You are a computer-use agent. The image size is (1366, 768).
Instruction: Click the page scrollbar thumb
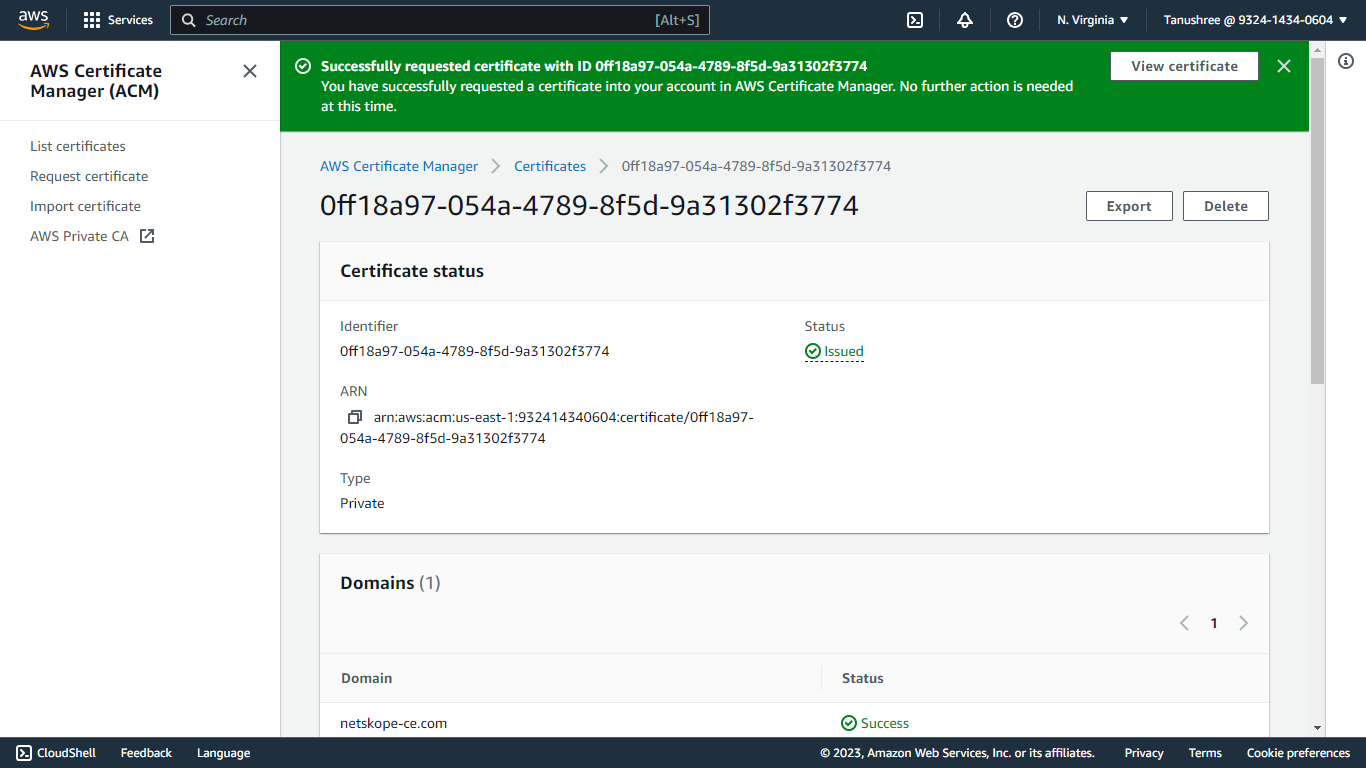1317,220
